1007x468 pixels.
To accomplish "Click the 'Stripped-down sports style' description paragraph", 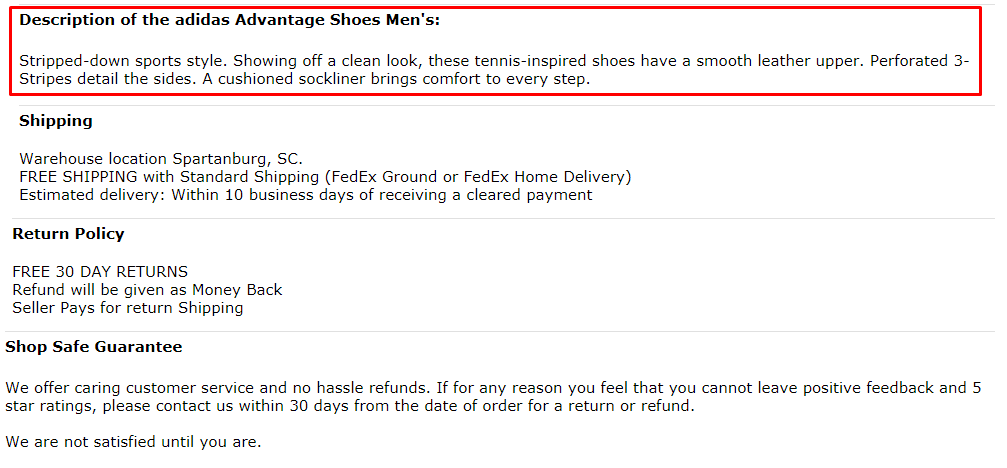I will (x=494, y=71).
